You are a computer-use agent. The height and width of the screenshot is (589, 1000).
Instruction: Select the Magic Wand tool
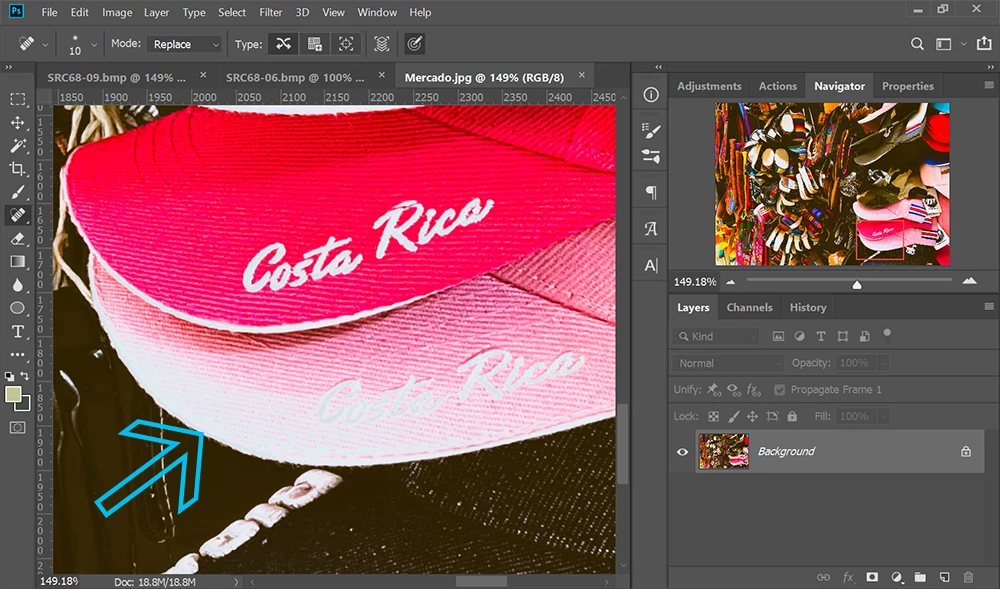pyautogui.click(x=18, y=145)
